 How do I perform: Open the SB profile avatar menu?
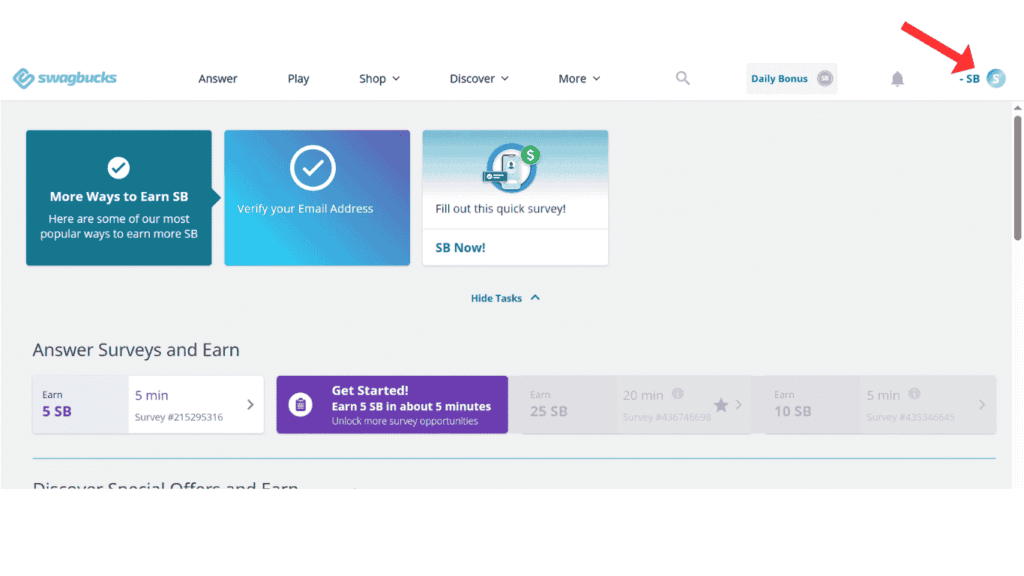[x=995, y=78]
